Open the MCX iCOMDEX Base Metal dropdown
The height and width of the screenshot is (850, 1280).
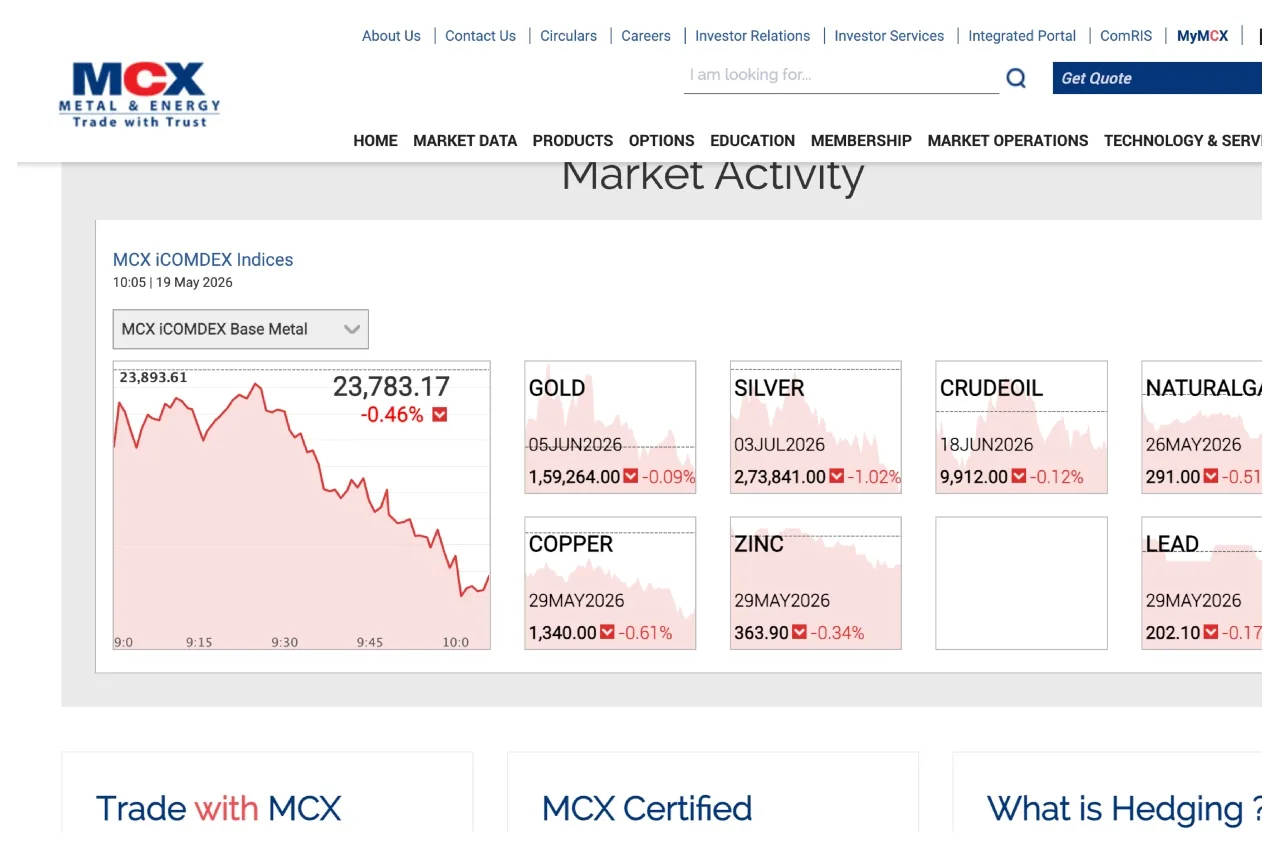click(241, 329)
